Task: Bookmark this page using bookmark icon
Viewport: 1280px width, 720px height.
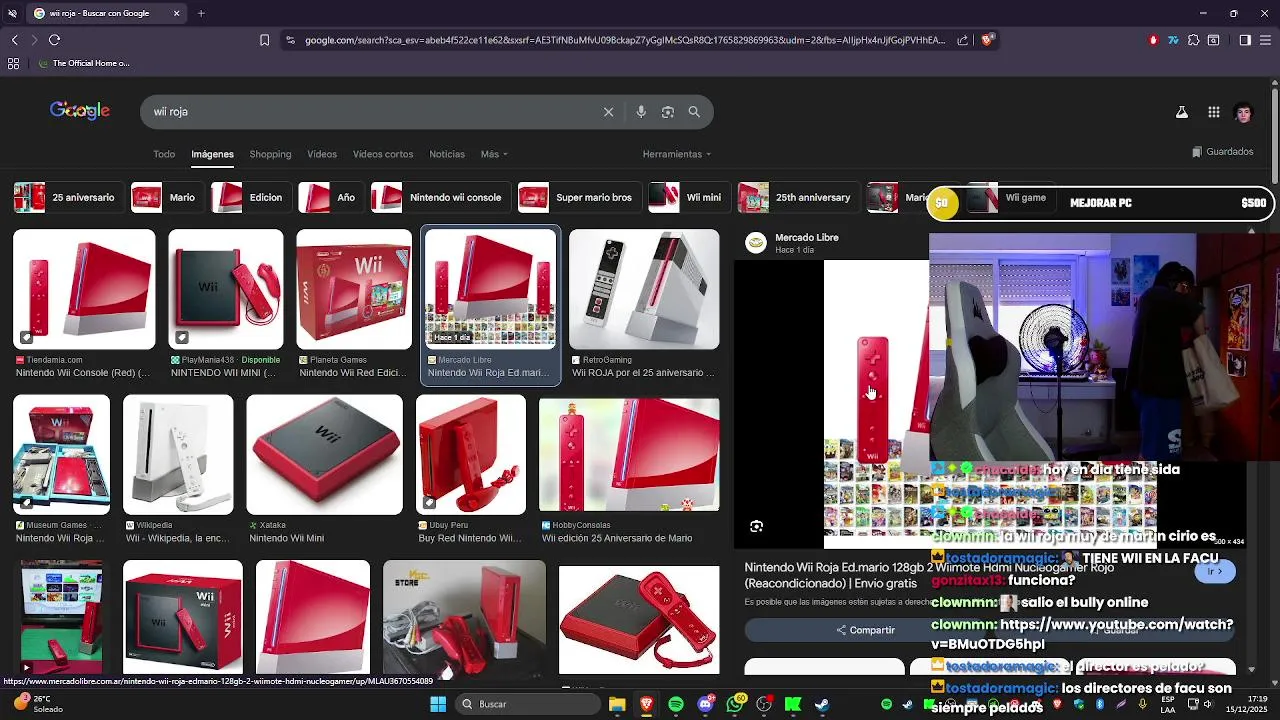Action: click(x=264, y=40)
